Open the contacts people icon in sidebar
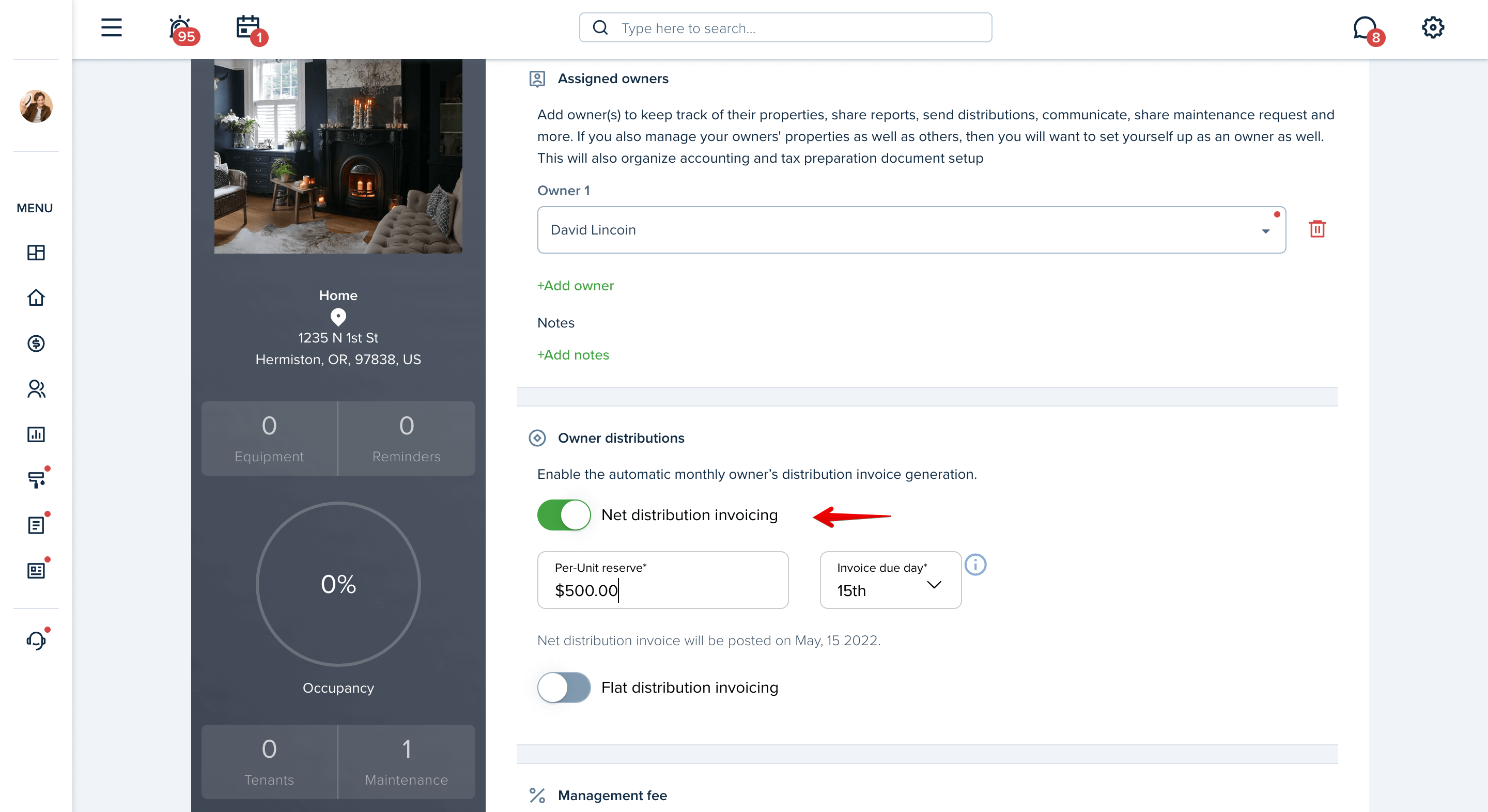The height and width of the screenshot is (812, 1488). click(x=36, y=388)
